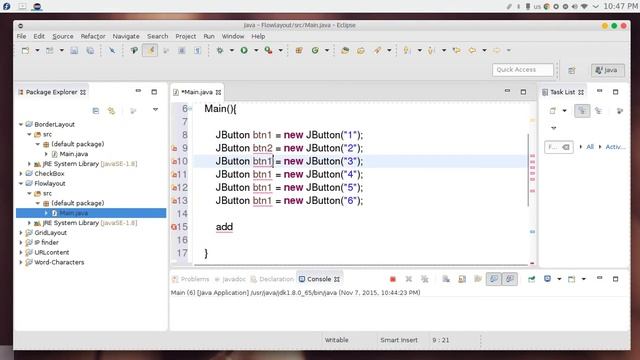Click the Java perspective button
The height and width of the screenshot is (360, 640).
click(x=608, y=70)
